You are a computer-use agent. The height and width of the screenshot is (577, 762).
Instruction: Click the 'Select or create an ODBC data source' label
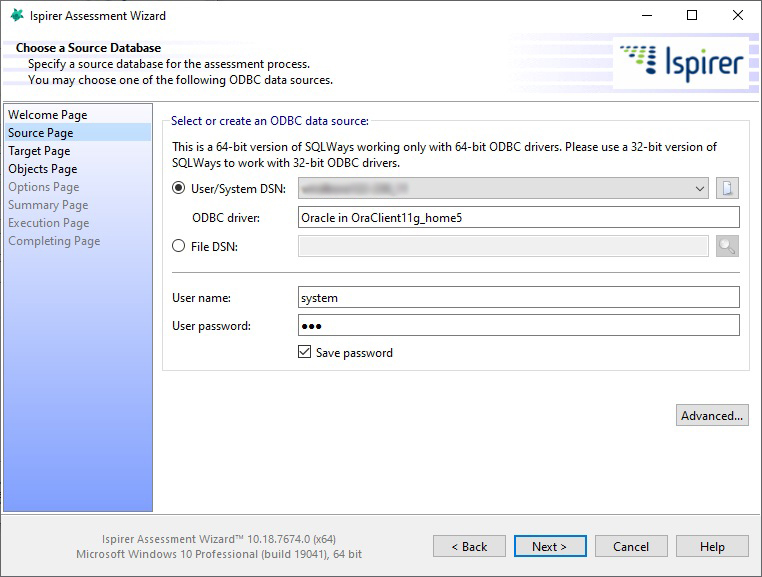coord(270,121)
